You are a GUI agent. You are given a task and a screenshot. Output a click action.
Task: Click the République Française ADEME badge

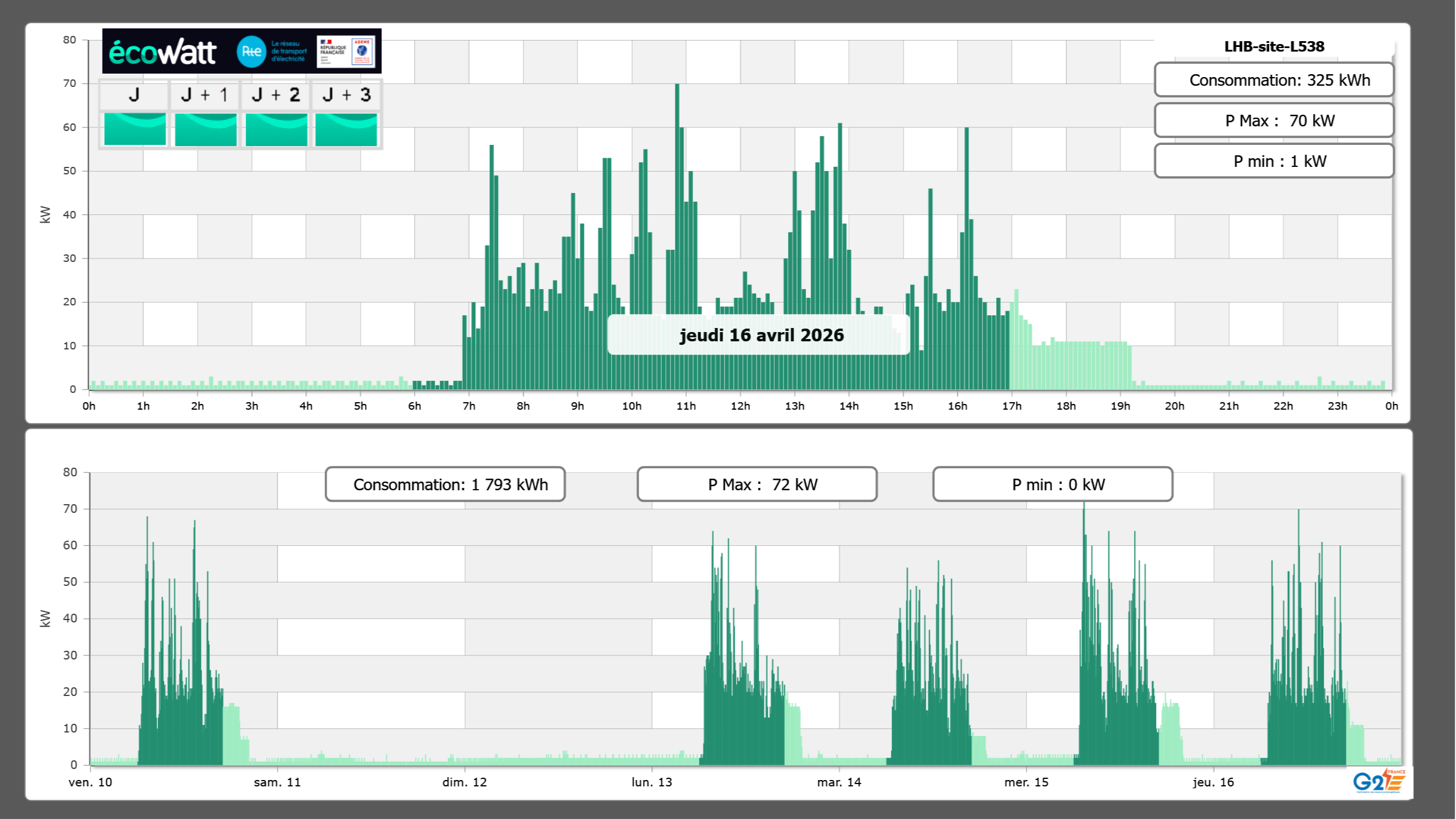346,52
